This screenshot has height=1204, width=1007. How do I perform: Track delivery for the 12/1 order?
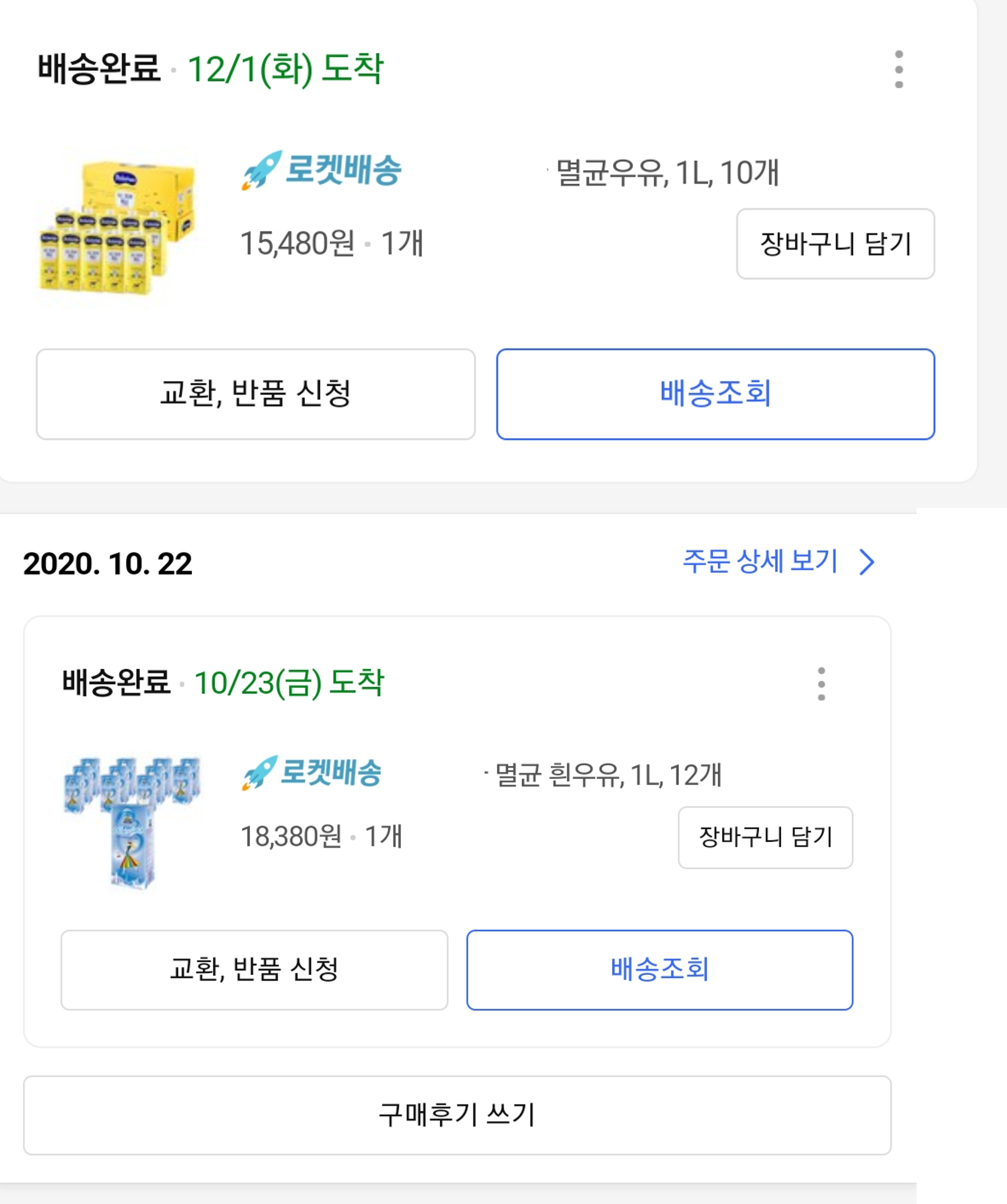point(715,394)
